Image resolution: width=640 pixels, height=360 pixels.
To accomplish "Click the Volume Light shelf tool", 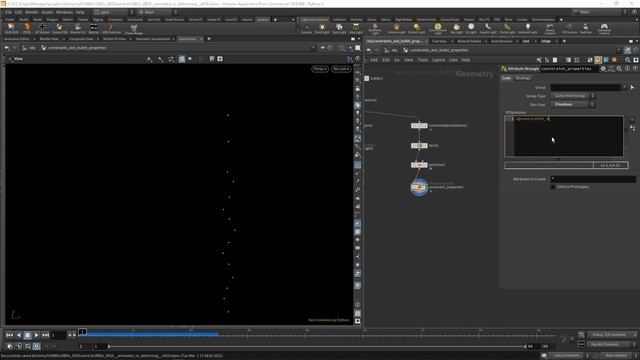I will [396, 29].
